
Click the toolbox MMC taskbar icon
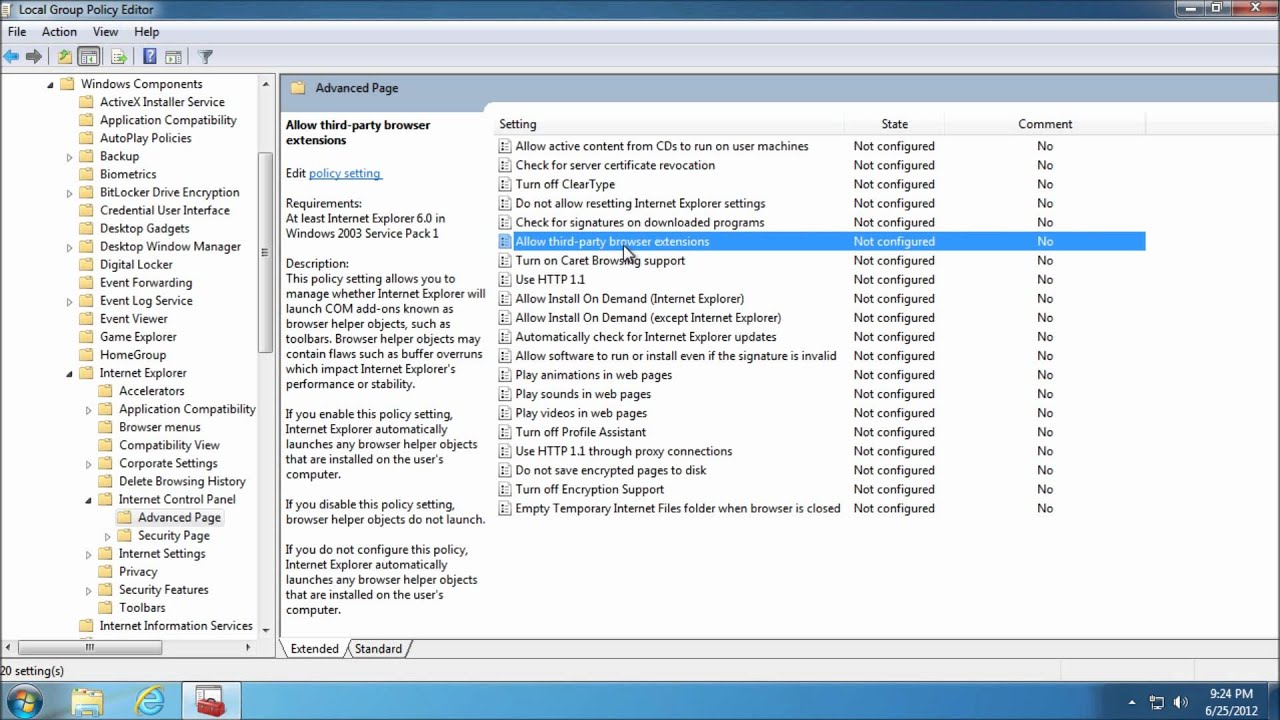[x=210, y=701]
